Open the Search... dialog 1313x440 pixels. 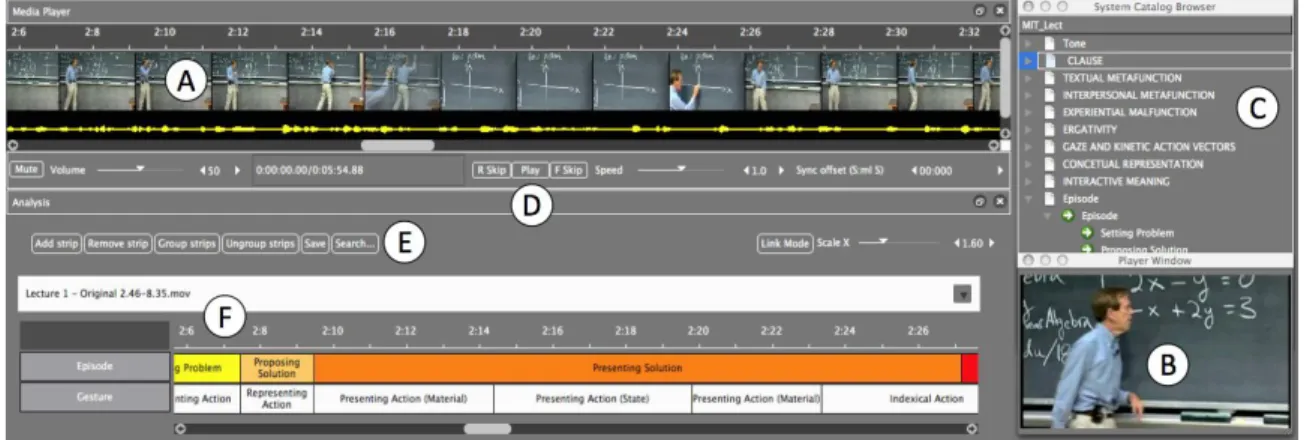click(355, 243)
